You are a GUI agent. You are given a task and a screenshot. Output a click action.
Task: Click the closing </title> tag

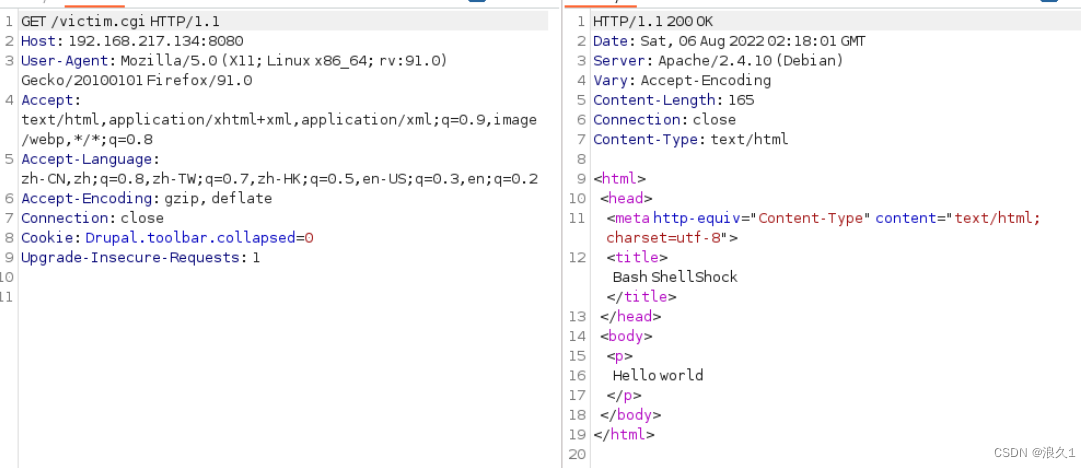click(x=642, y=296)
